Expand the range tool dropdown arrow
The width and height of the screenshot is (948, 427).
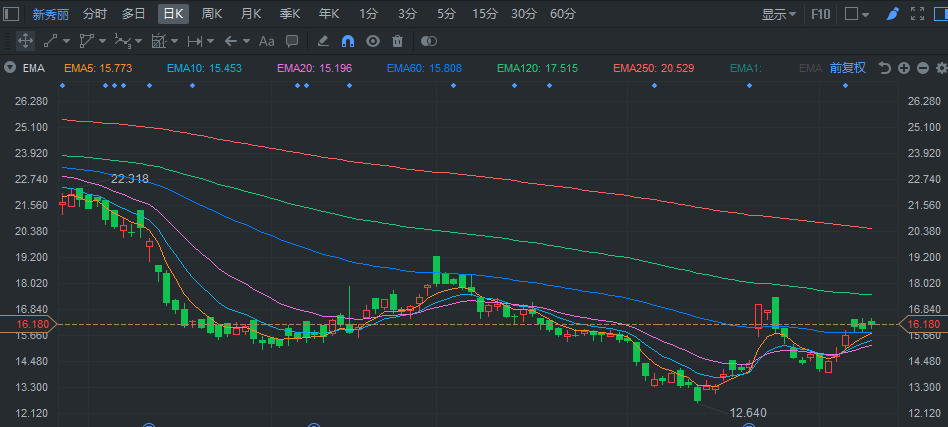(x=210, y=41)
